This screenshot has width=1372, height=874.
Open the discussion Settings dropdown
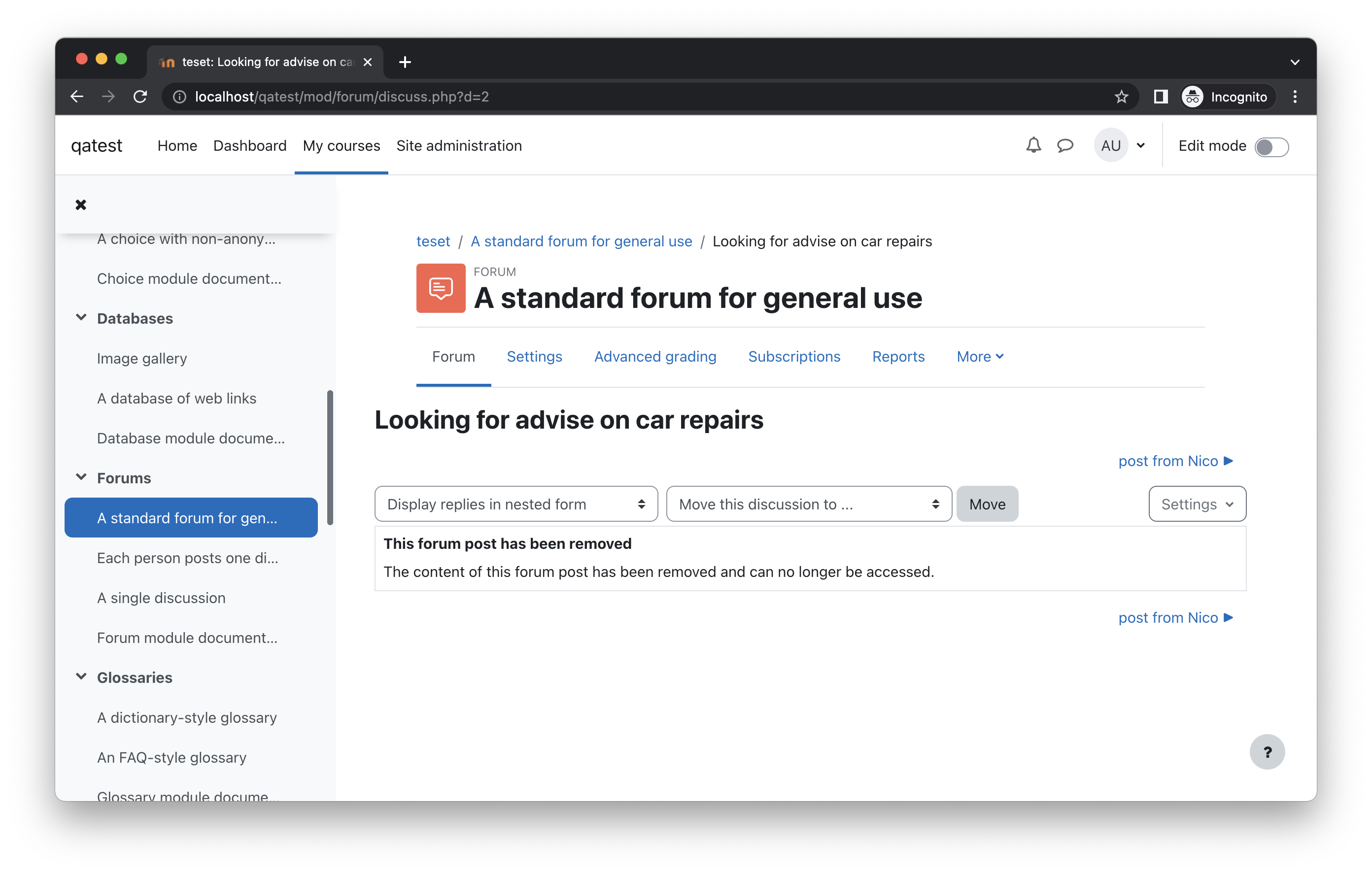point(1197,504)
